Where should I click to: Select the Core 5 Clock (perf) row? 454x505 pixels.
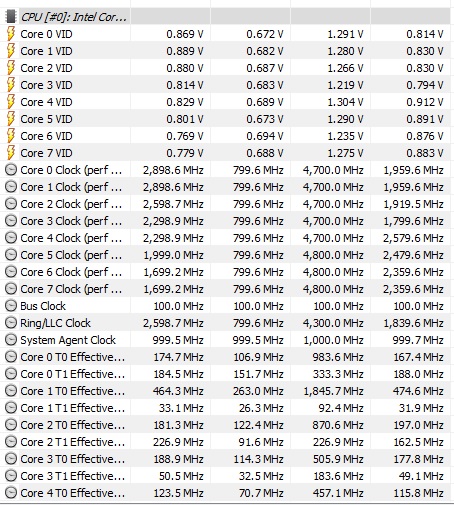(x=227, y=255)
